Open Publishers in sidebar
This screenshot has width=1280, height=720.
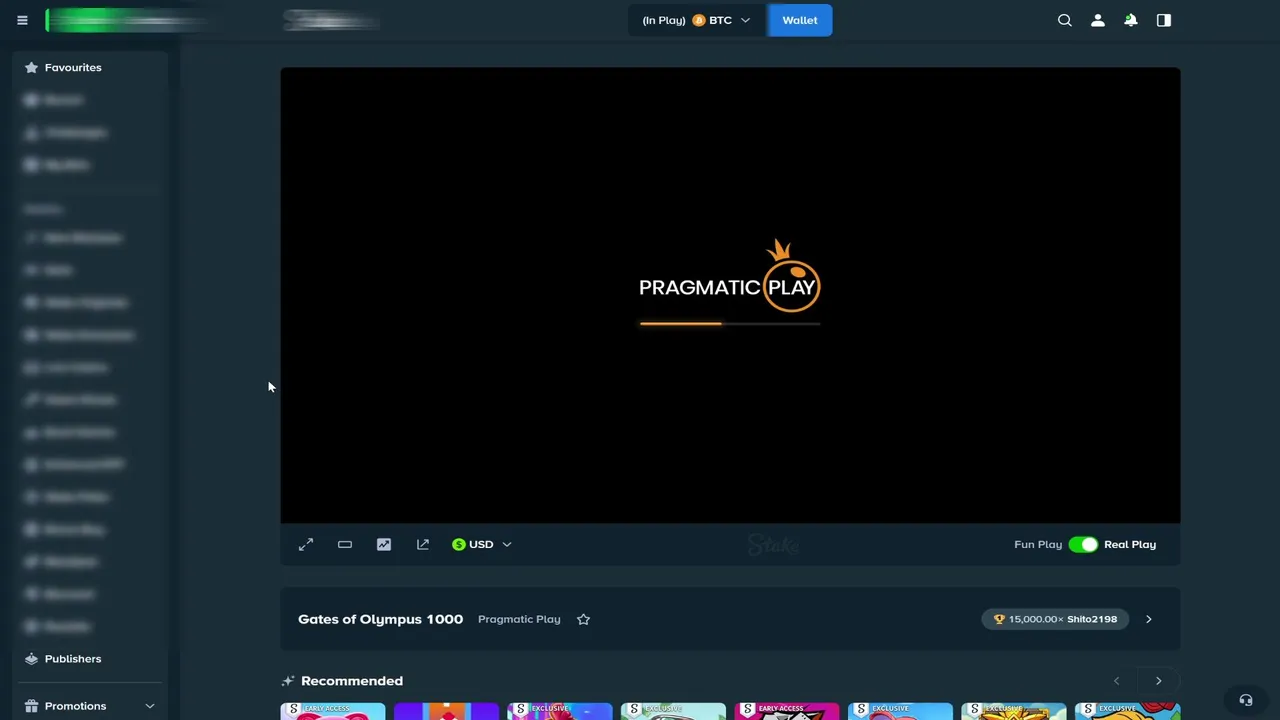click(73, 659)
